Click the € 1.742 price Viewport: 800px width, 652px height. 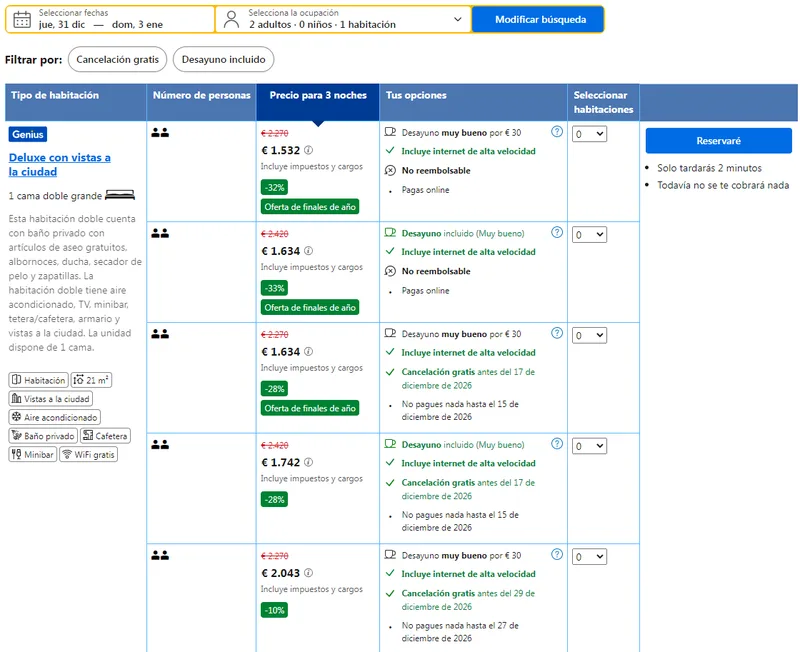coord(281,462)
